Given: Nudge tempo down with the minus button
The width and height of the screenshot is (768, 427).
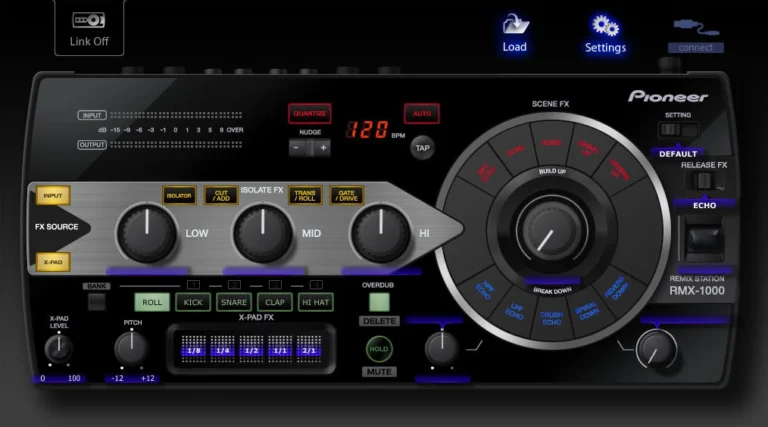Looking at the screenshot, I should [296, 147].
